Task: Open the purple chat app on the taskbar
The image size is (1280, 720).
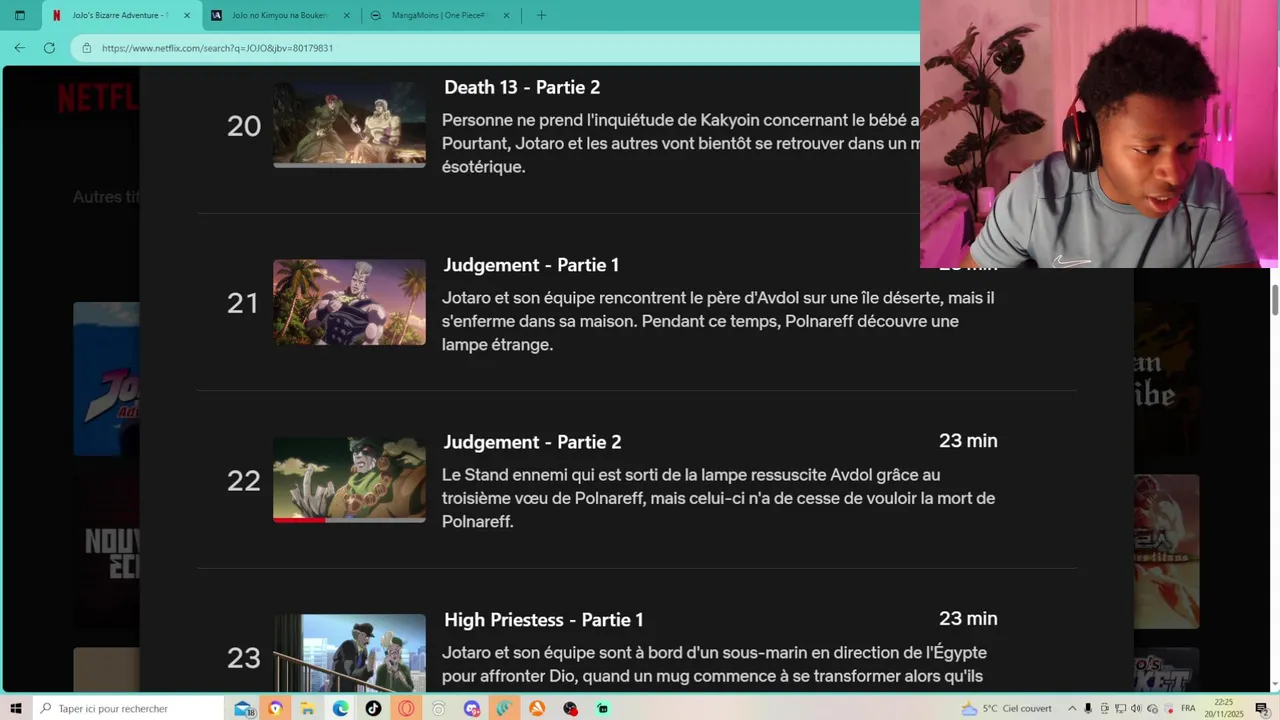Action: 472,708
